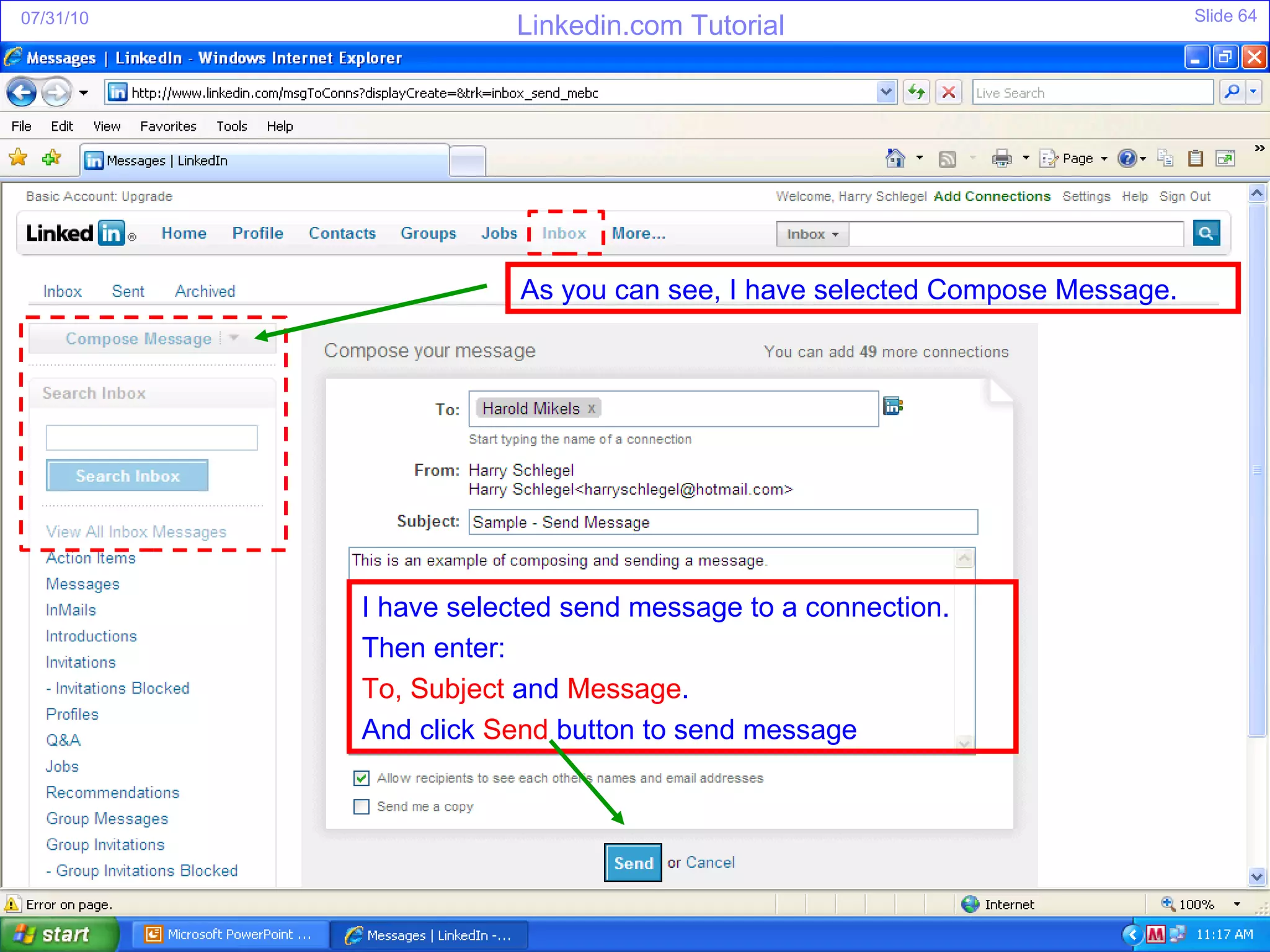Screen dimensions: 1270x952
Task: Click the page vertical scrollbar thumb
Action: click(x=1257, y=470)
